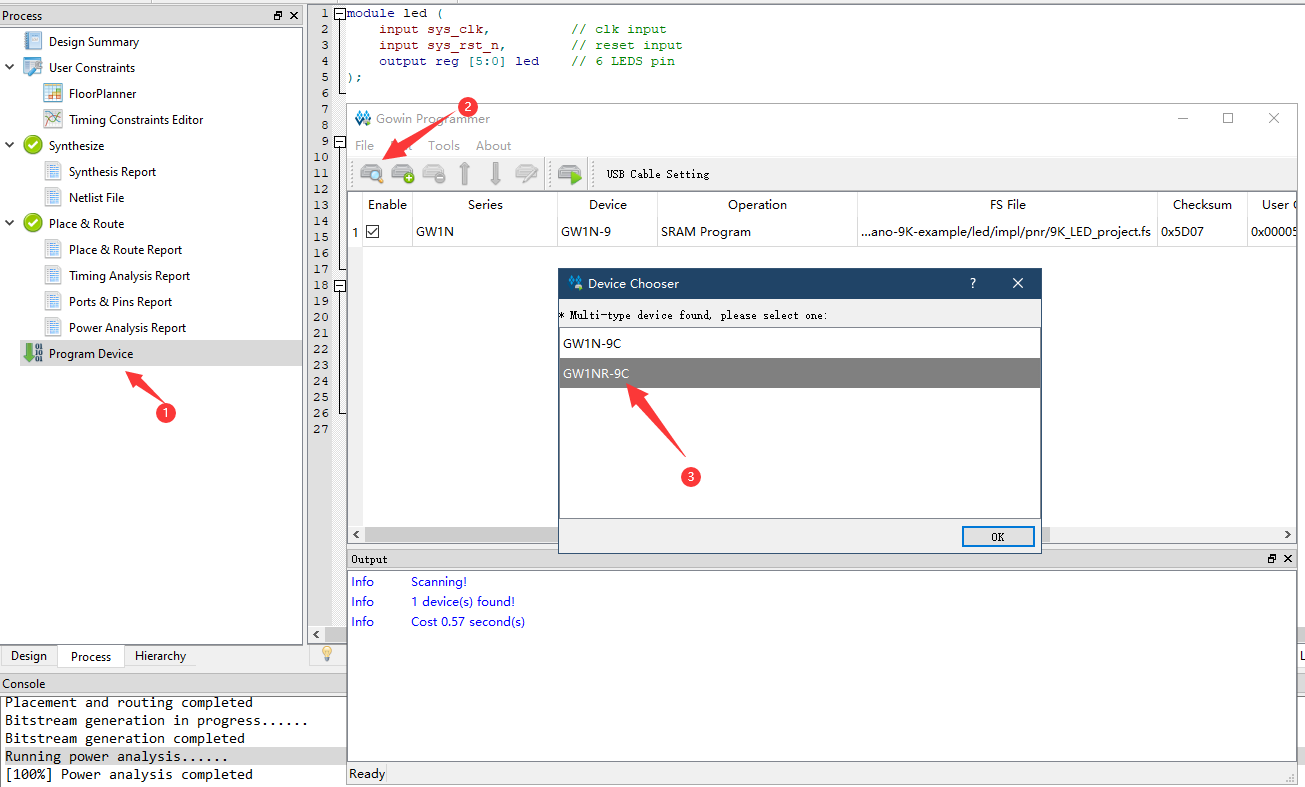
Task: Close the Device Chooser dialog
Action: (x=1018, y=283)
